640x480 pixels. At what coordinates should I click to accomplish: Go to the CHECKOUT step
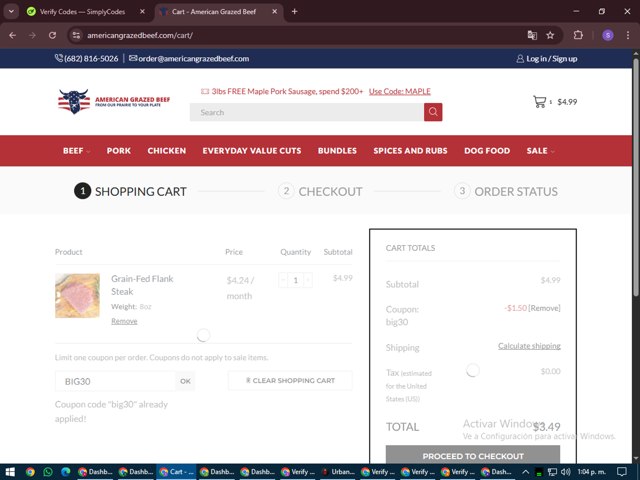[x=320, y=191]
